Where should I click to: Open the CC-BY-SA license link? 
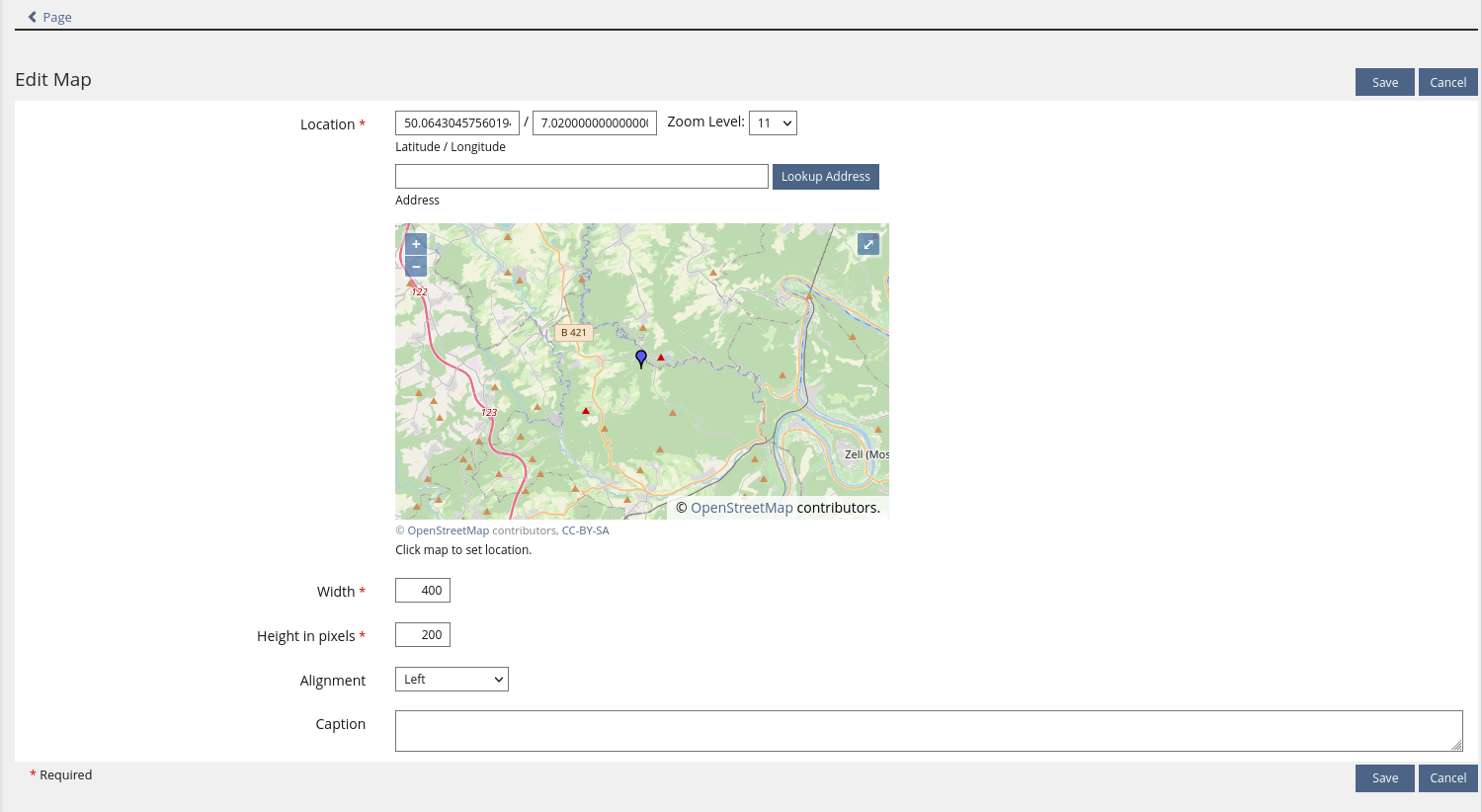click(585, 530)
